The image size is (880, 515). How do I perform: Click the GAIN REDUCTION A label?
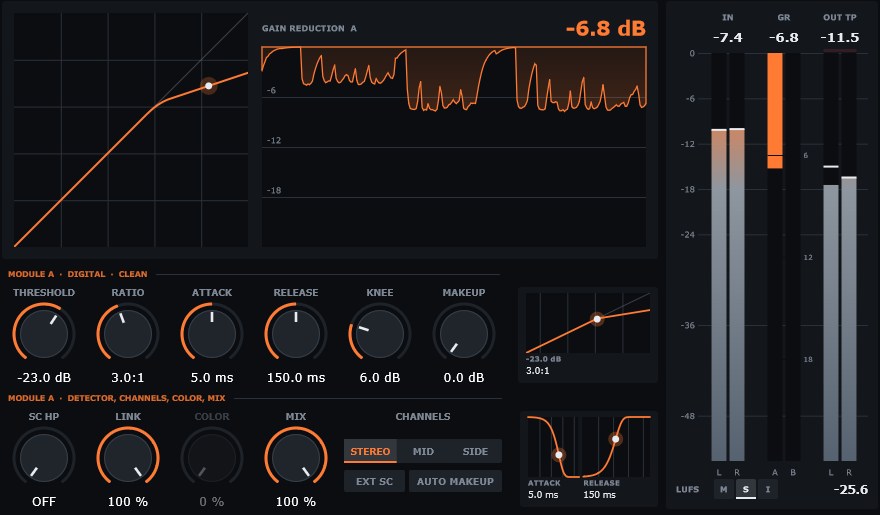click(x=309, y=28)
